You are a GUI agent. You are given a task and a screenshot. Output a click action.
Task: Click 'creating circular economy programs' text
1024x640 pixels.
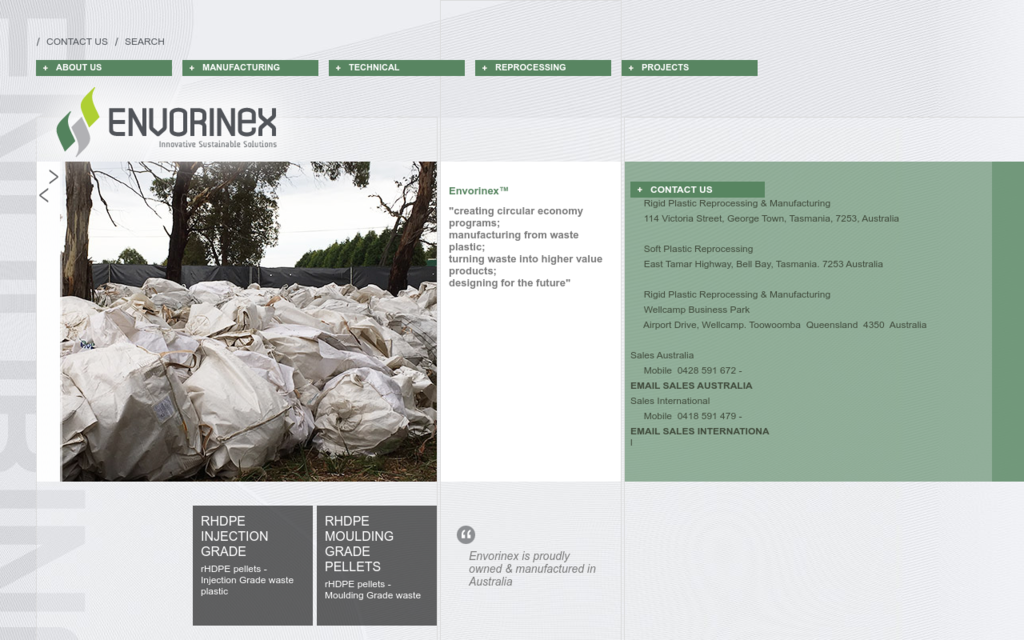(516, 217)
